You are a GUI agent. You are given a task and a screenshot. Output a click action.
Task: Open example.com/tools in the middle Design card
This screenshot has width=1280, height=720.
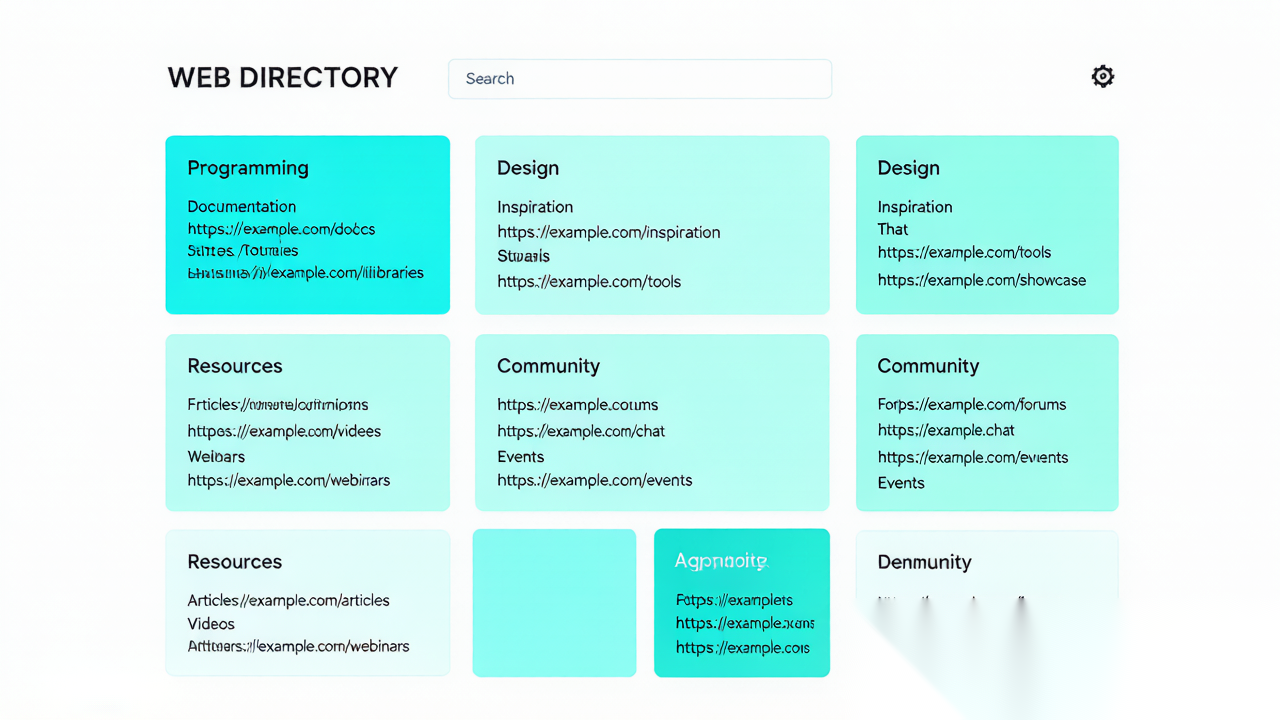(x=588, y=282)
